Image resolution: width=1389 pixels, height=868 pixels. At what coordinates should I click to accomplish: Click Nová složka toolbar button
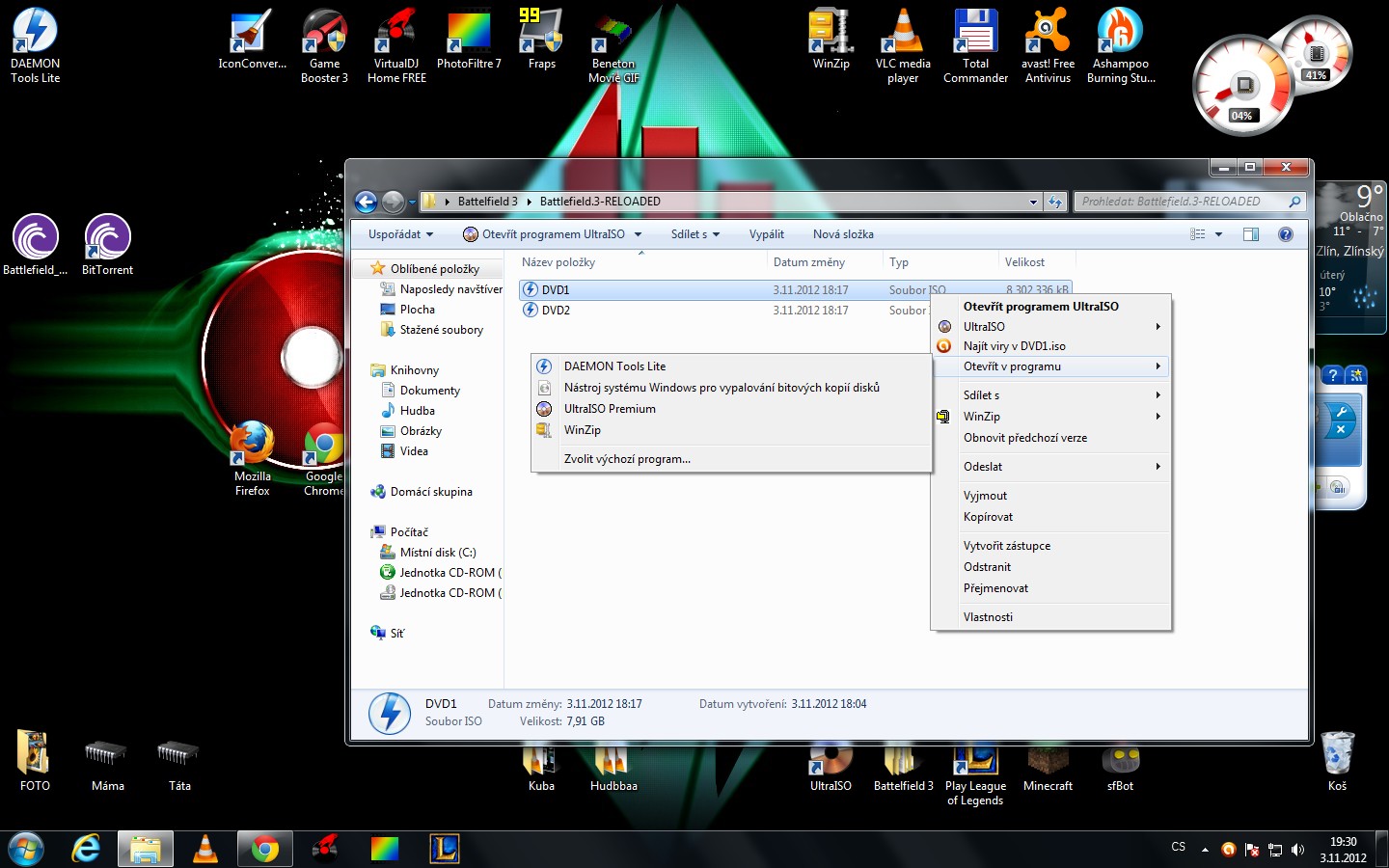(x=843, y=234)
